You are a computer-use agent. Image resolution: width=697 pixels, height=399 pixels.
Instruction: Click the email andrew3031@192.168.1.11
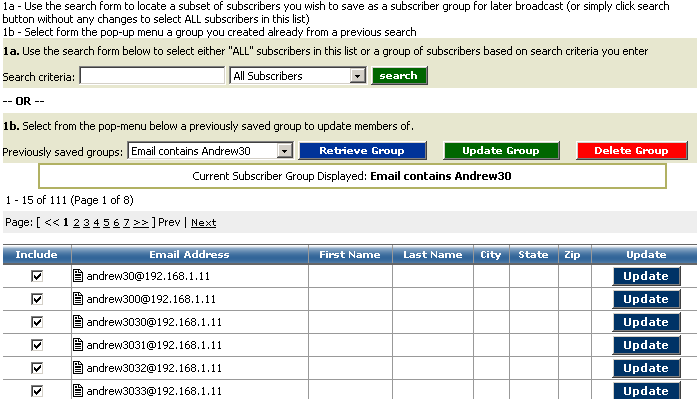[154, 345]
